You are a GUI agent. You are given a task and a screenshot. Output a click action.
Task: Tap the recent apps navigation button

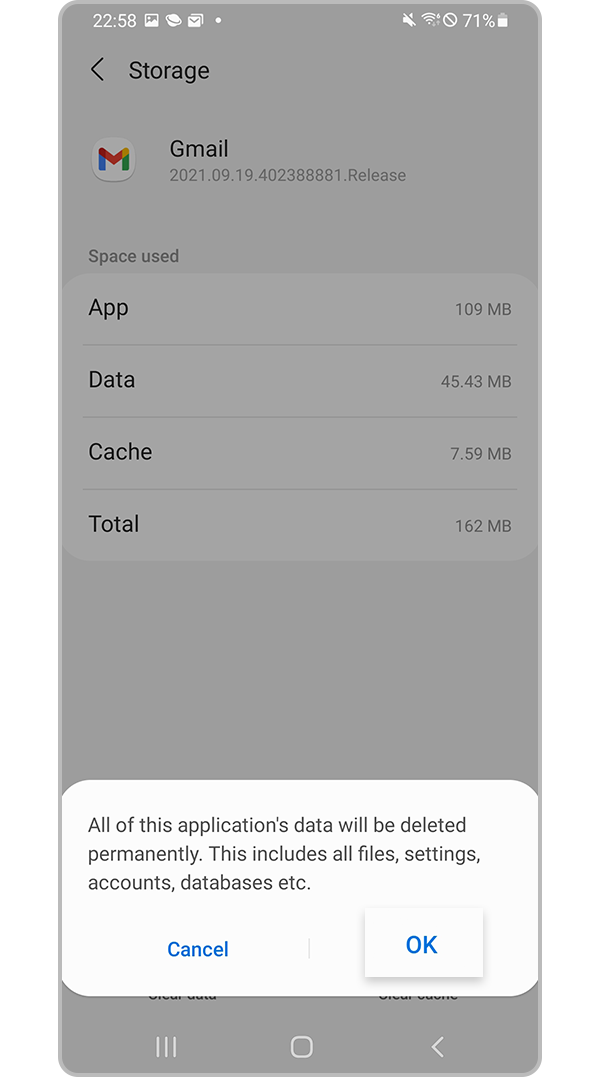pyautogui.click(x=166, y=1046)
